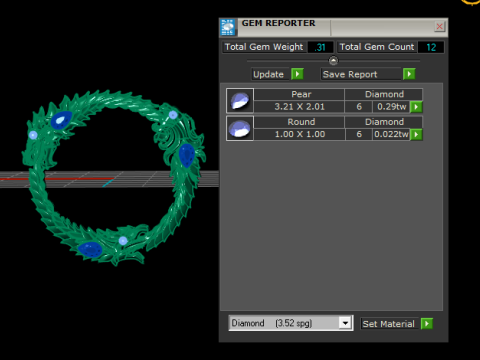The image size is (480, 360).
Task: Click the 3.21 X 2.01 size cell
Action: [299, 107]
